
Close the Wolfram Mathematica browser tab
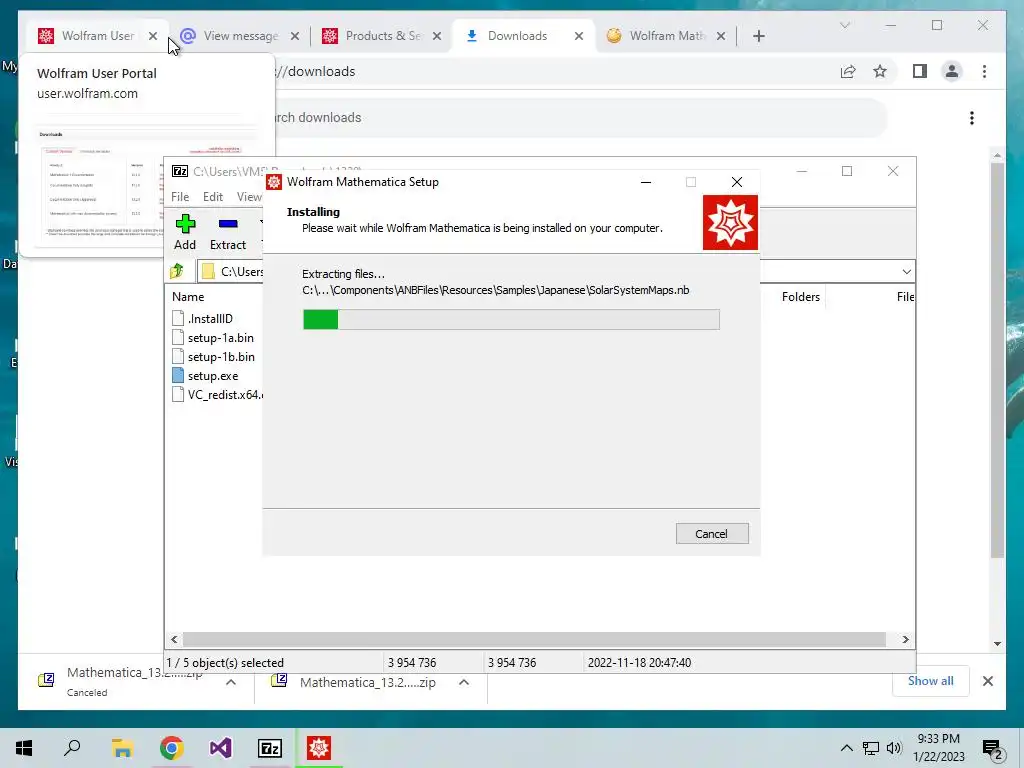click(x=721, y=36)
